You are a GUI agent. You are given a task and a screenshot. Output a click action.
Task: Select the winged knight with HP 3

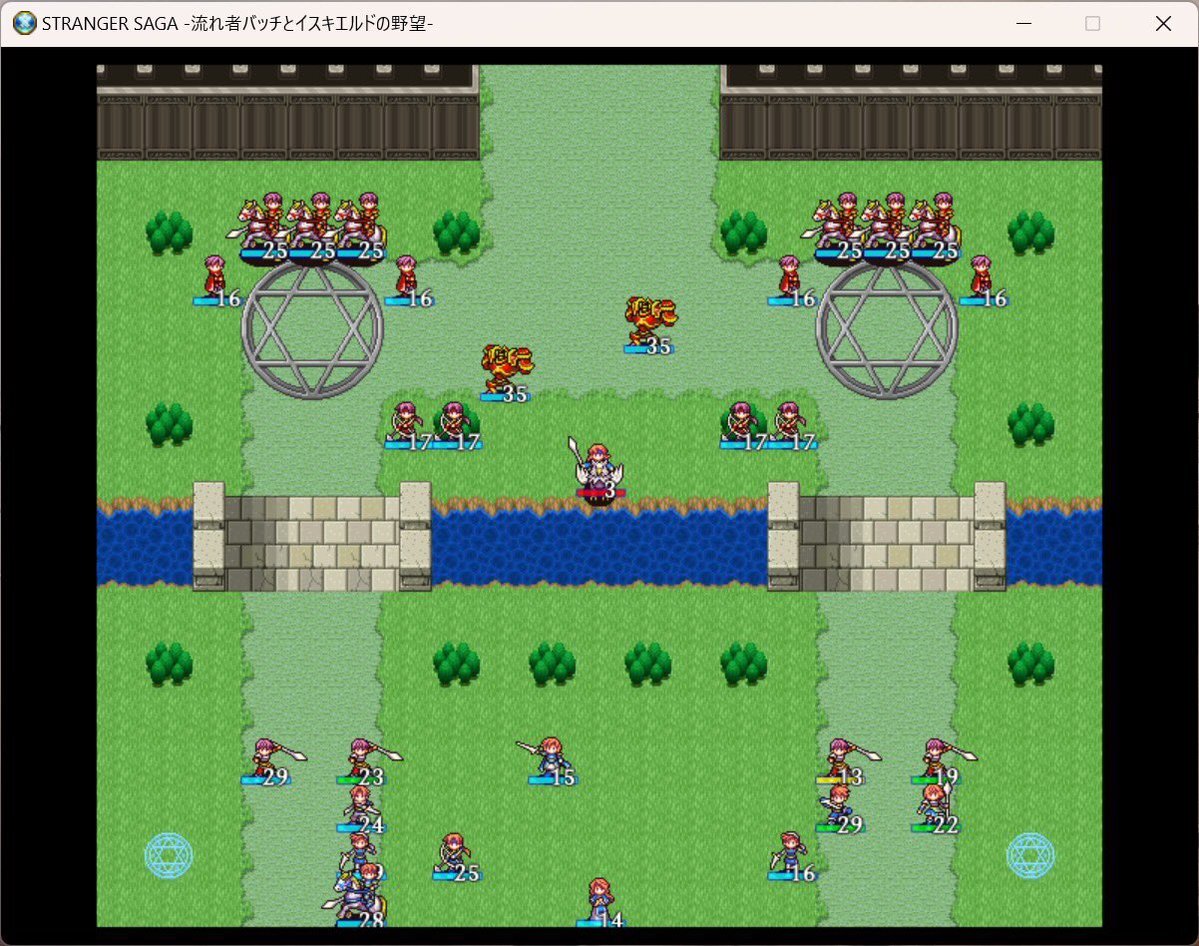pos(599,470)
